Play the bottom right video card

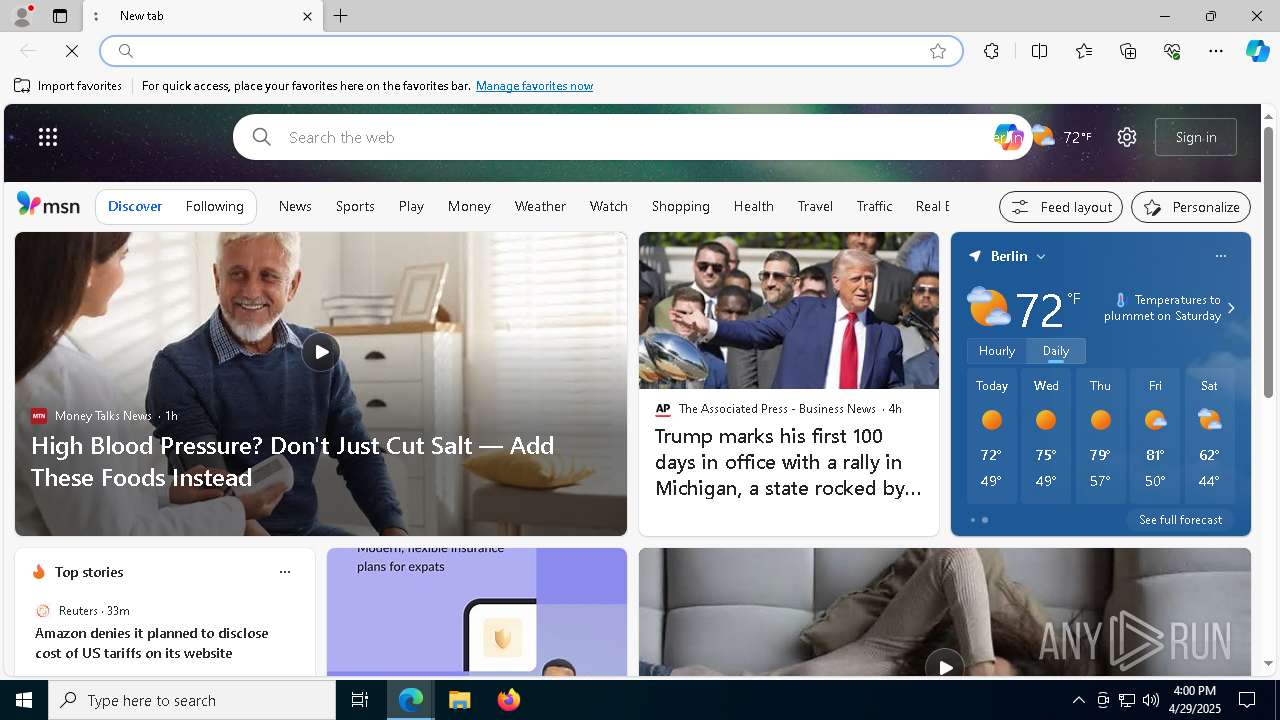coord(945,666)
